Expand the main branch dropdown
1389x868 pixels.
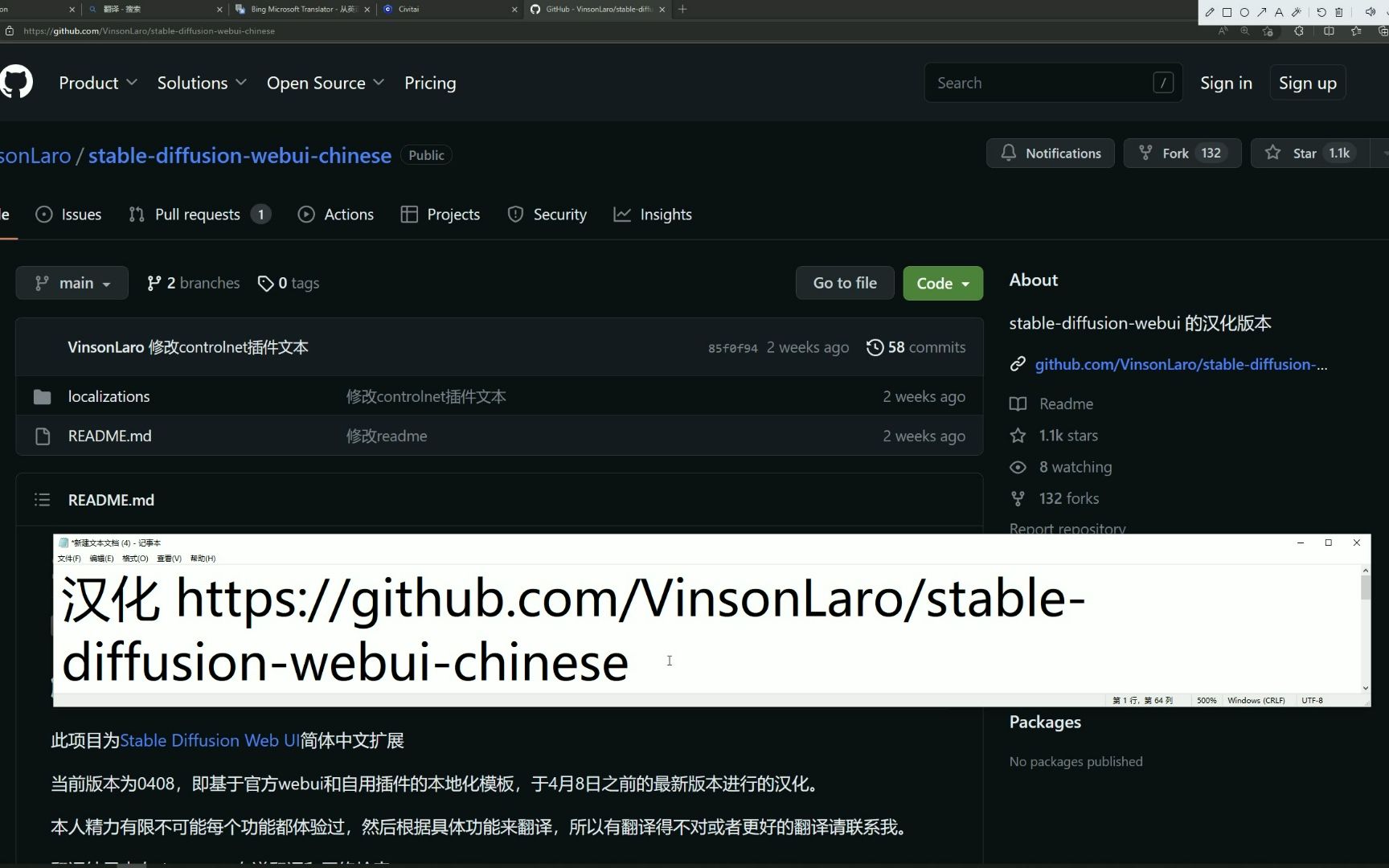pos(72,282)
